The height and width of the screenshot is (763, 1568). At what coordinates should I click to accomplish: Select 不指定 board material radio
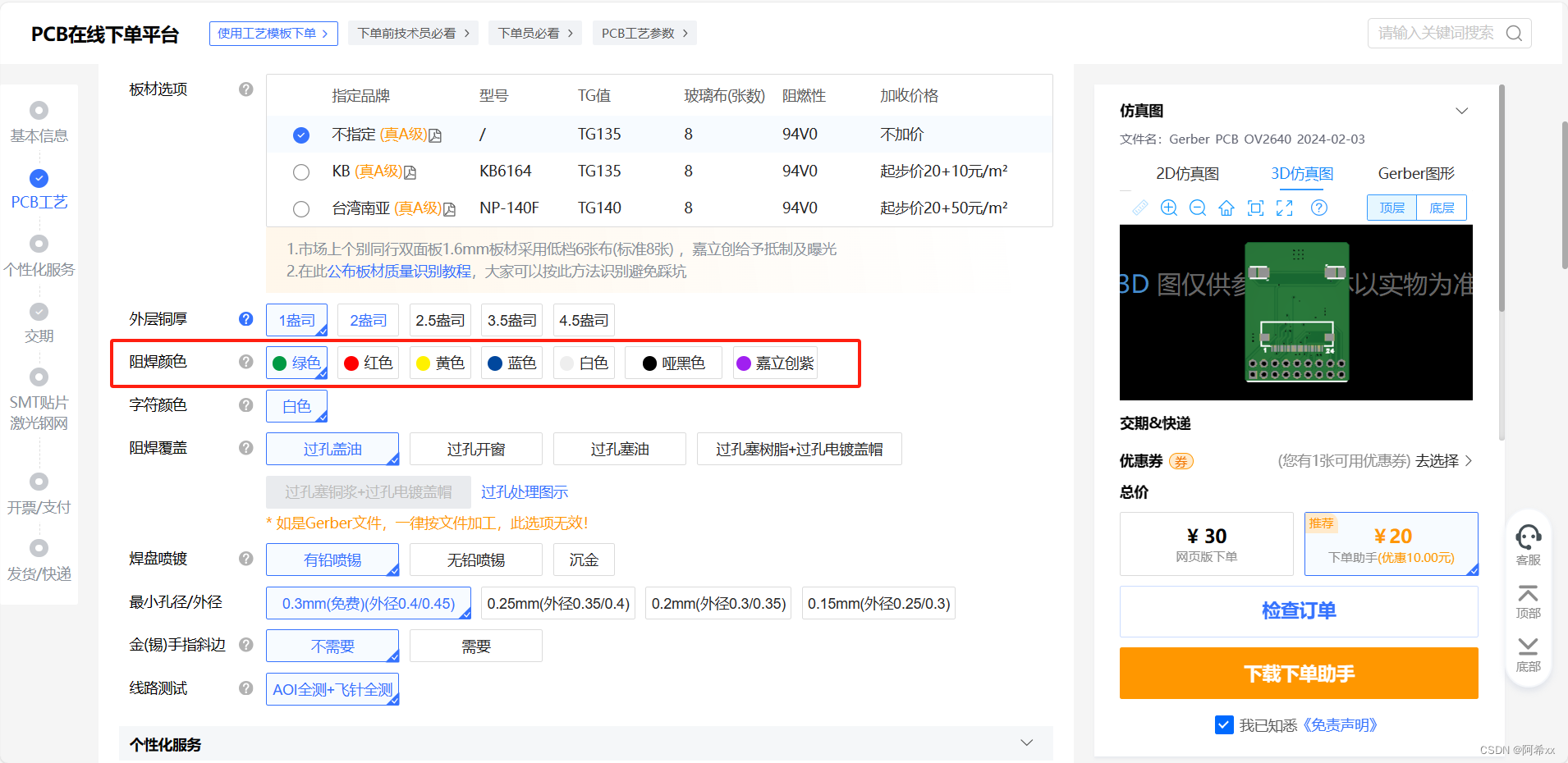[301, 135]
